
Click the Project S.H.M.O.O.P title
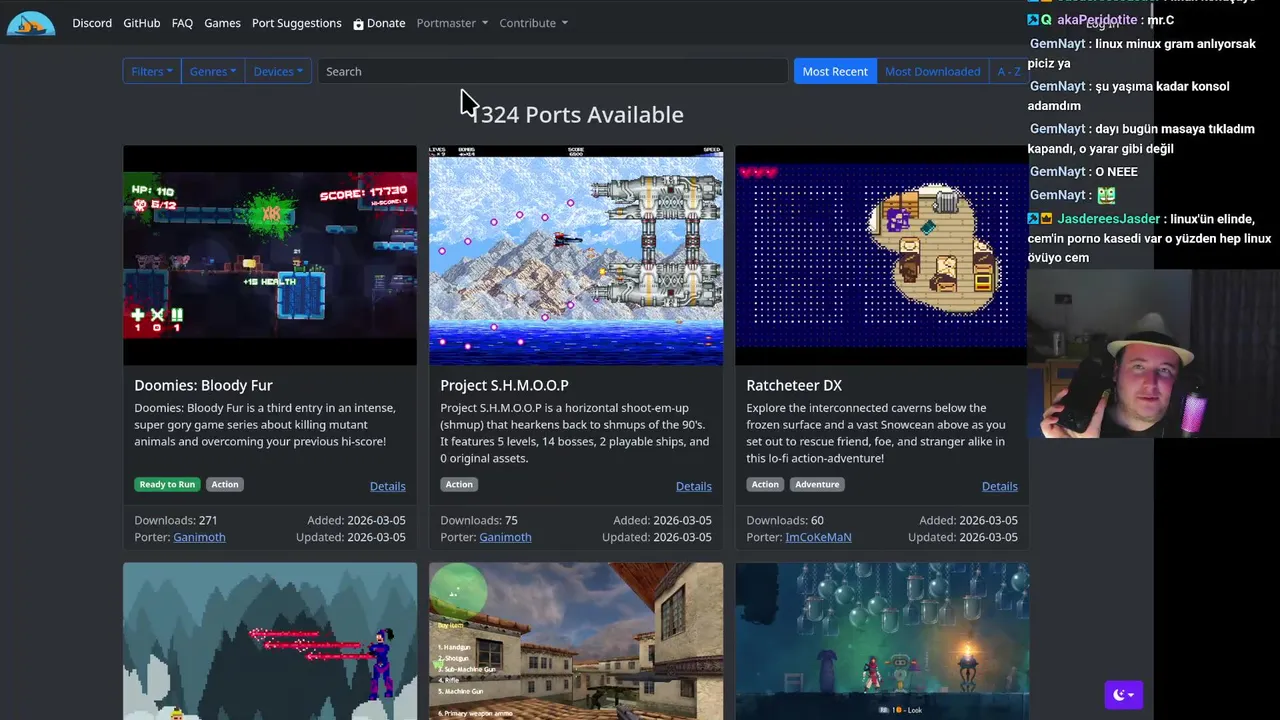504,385
